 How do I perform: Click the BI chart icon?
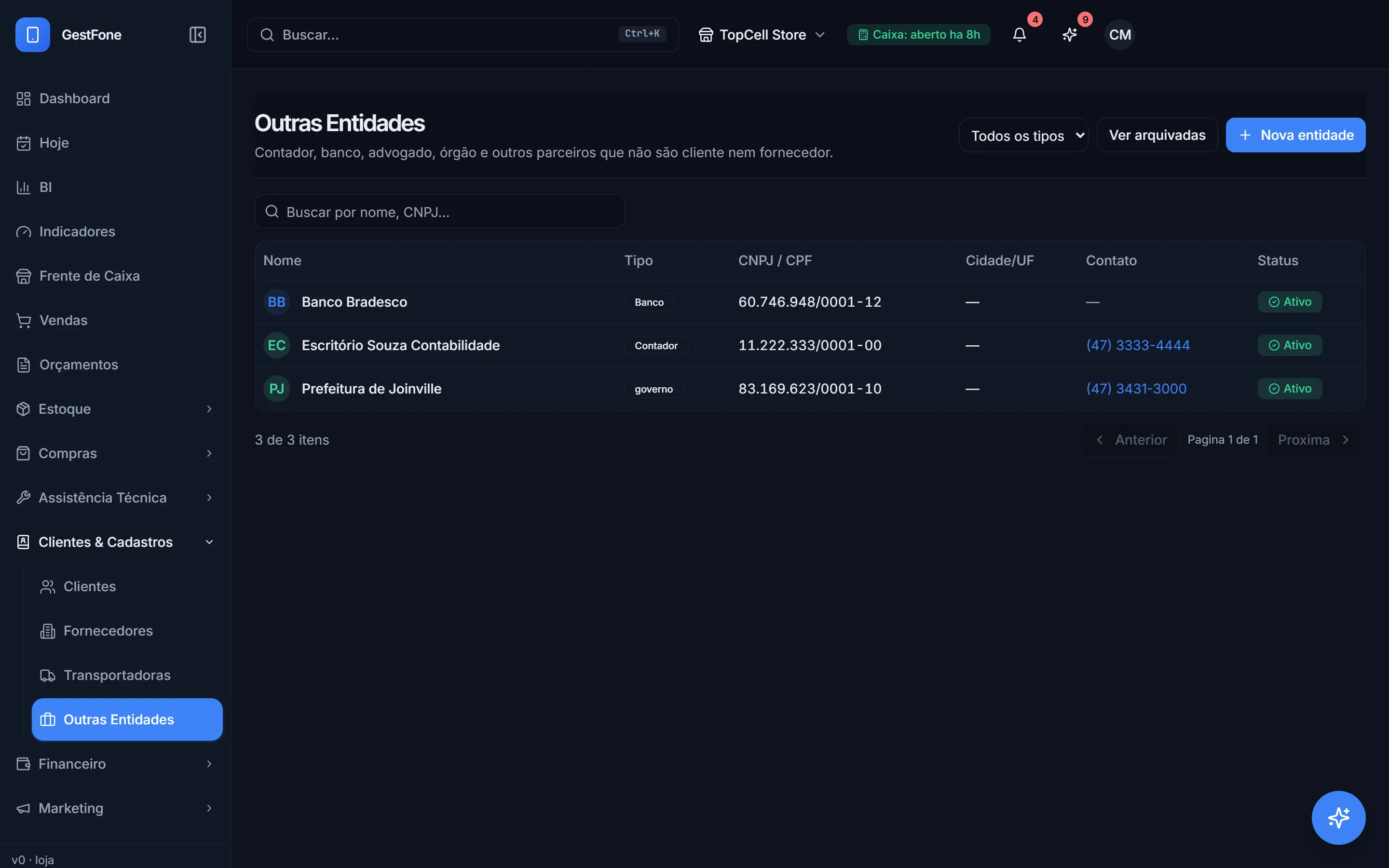pos(24,187)
